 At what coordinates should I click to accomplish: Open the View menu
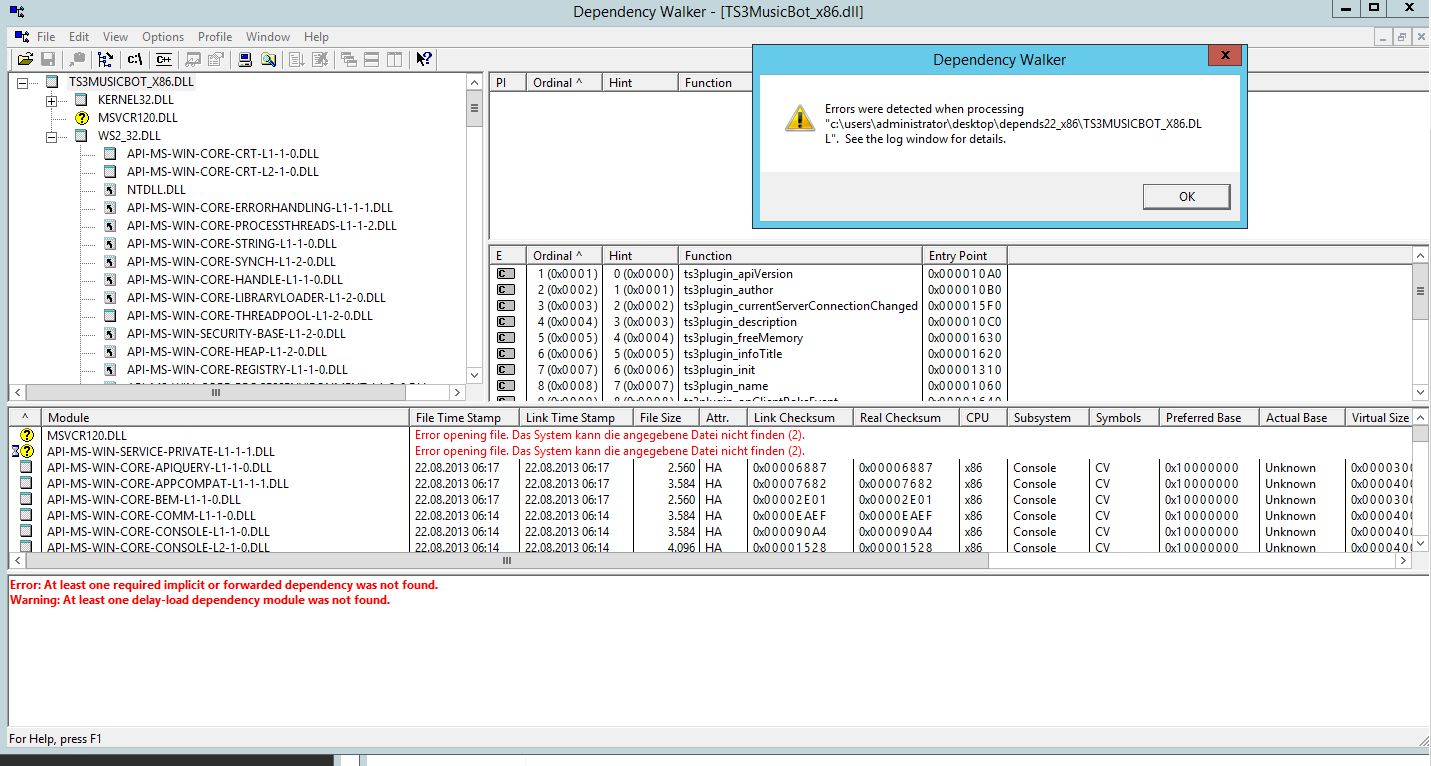115,37
